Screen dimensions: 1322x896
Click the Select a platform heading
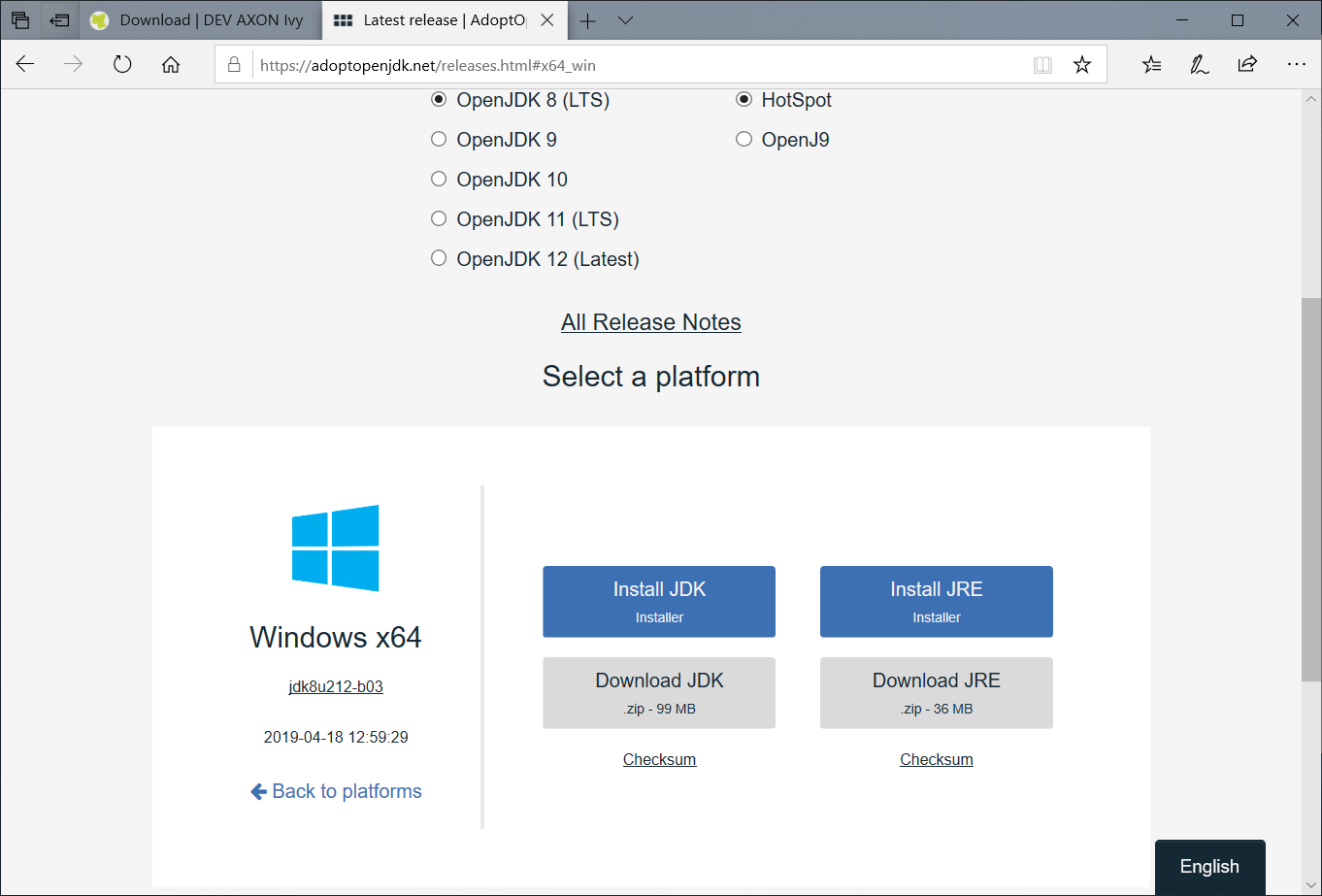pyautogui.click(x=651, y=377)
